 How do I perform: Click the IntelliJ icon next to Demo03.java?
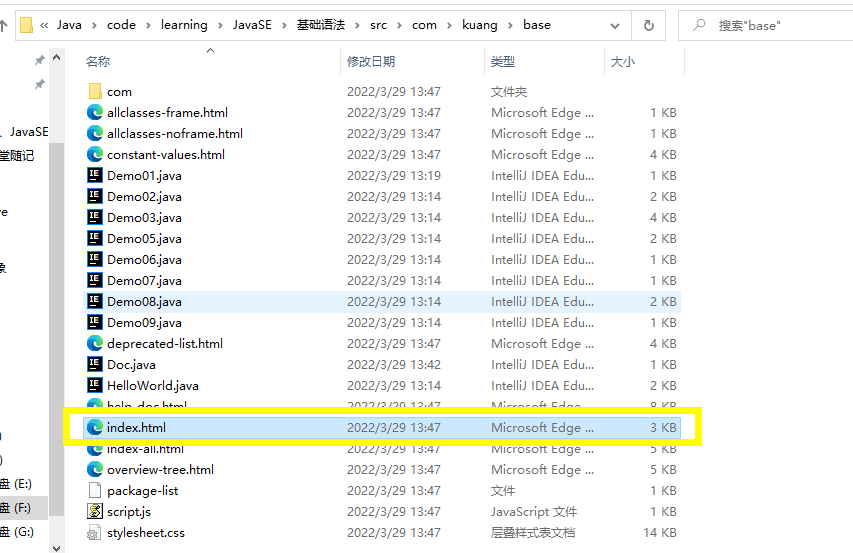tap(95, 218)
